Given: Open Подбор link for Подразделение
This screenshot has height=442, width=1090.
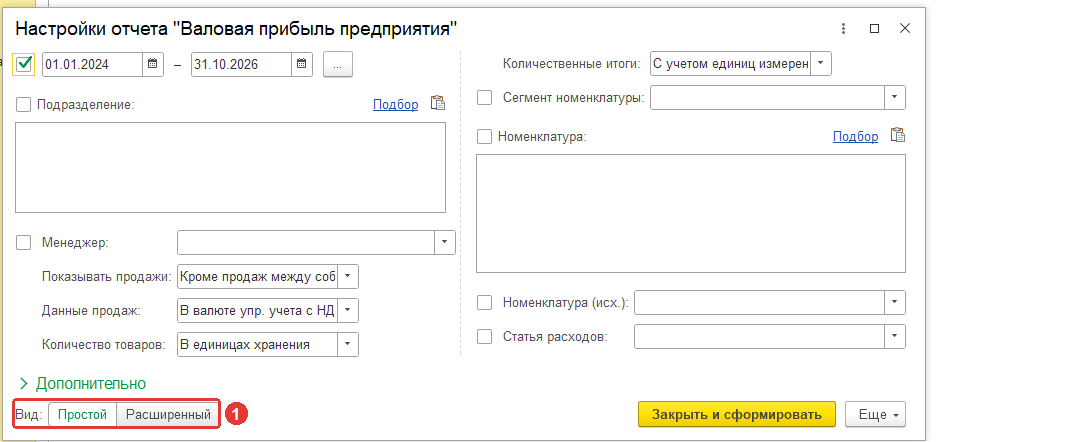Looking at the screenshot, I should [396, 104].
